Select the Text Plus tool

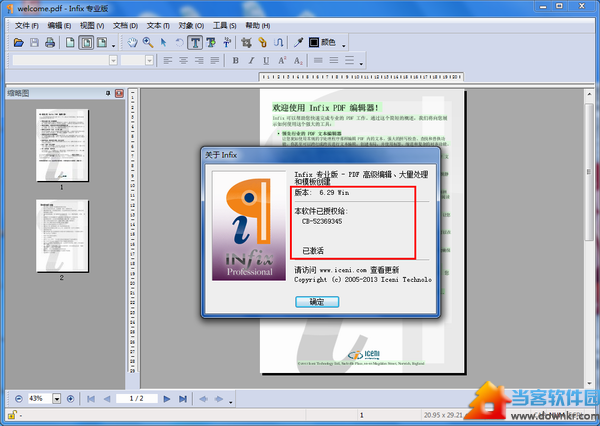[211, 42]
